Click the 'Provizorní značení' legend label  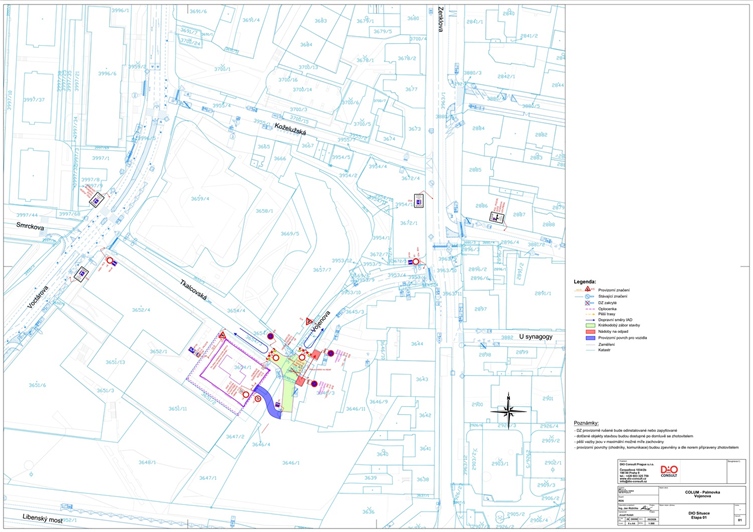pos(614,290)
